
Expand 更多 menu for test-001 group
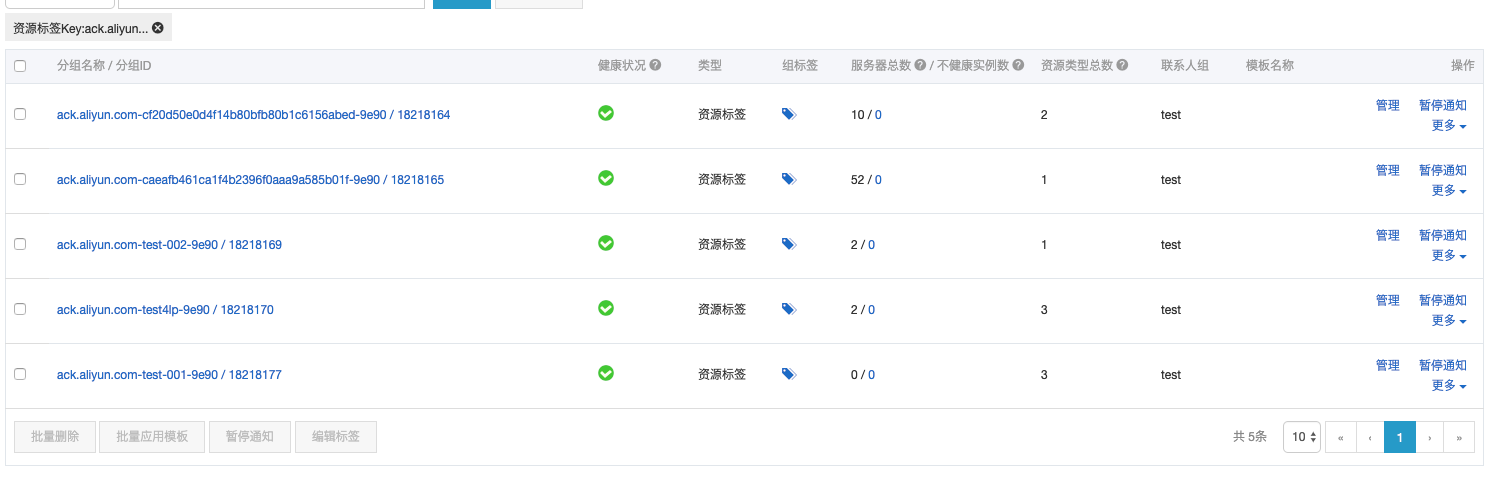[x=1449, y=386]
